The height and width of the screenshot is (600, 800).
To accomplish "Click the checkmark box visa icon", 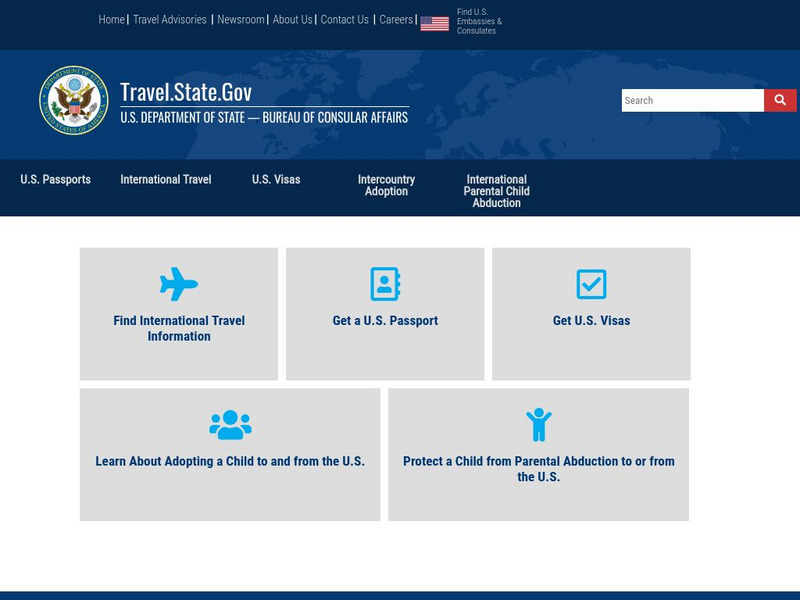I will (x=591, y=284).
